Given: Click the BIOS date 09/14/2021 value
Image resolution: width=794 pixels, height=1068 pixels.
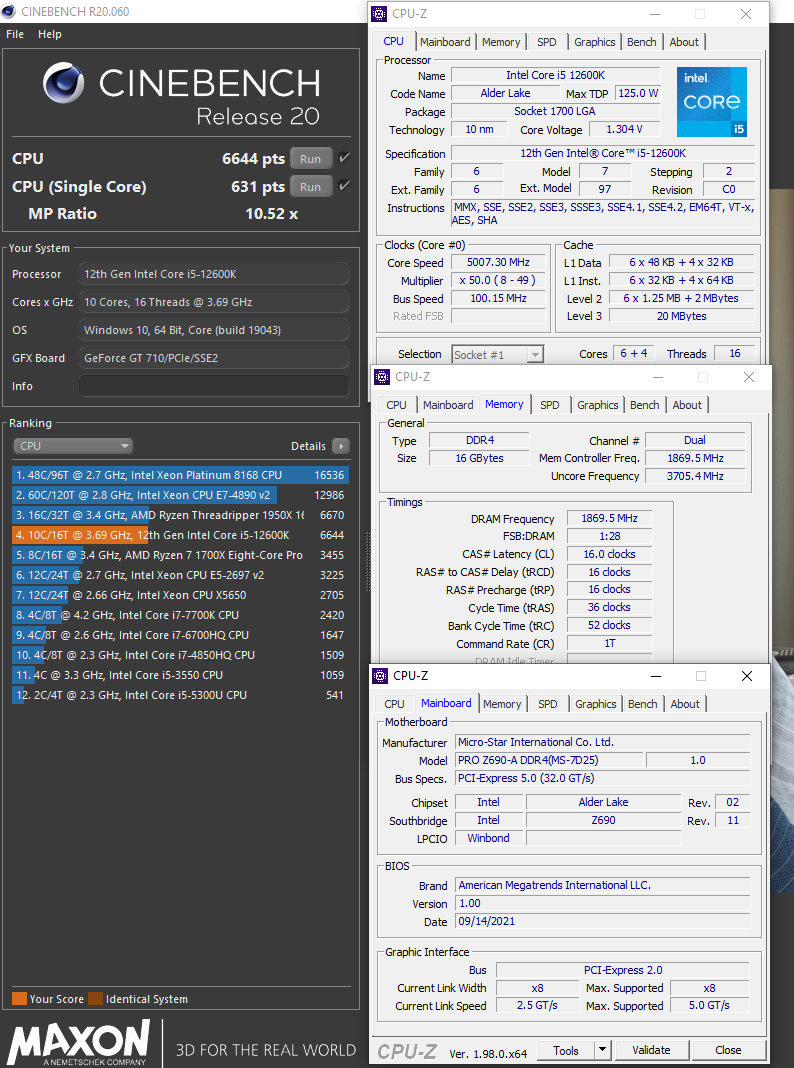Looking at the screenshot, I should [x=603, y=921].
